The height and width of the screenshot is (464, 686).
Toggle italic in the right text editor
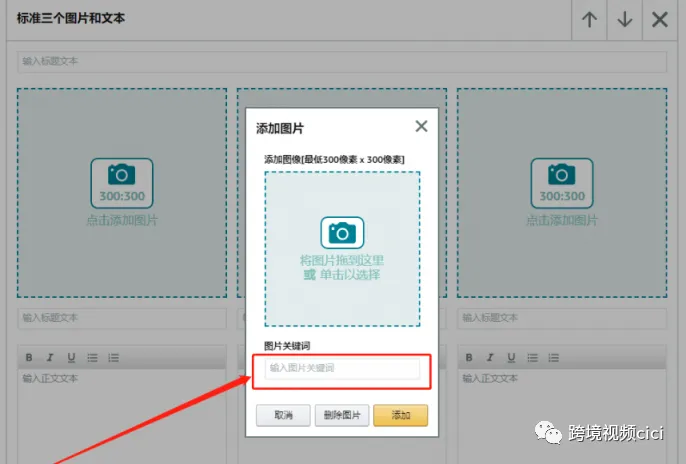490,358
